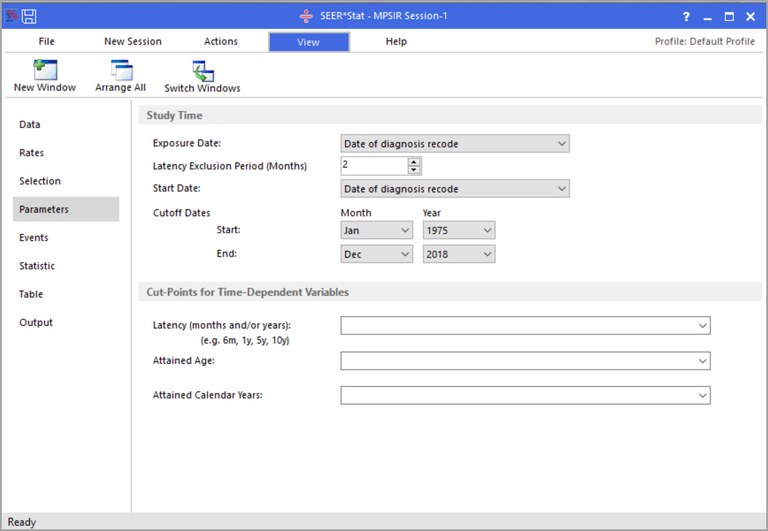
Task: Open the cutoff Start month dropdown
Action: (x=376, y=231)
